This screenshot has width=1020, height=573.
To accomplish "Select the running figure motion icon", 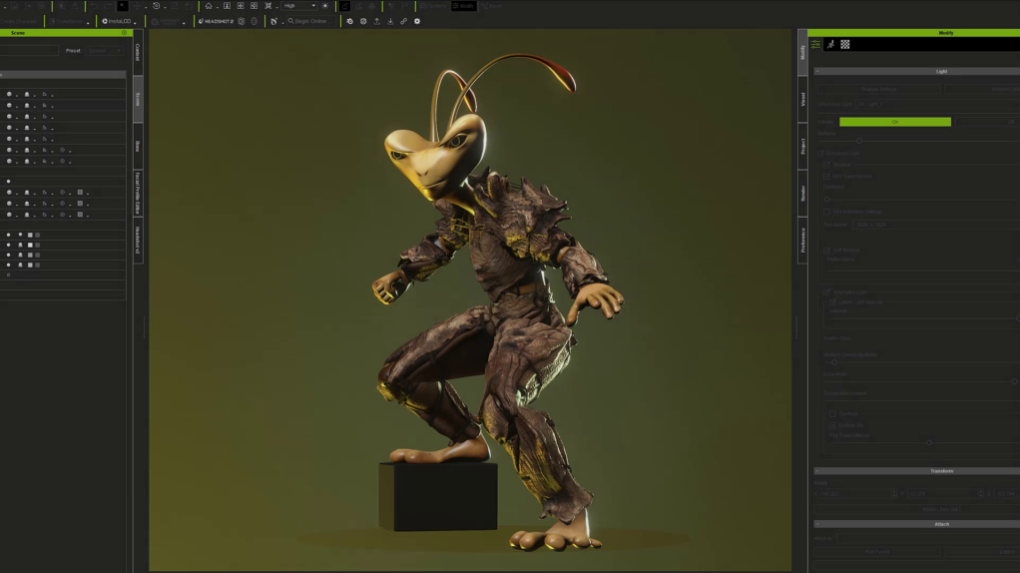I will [831, 44].
